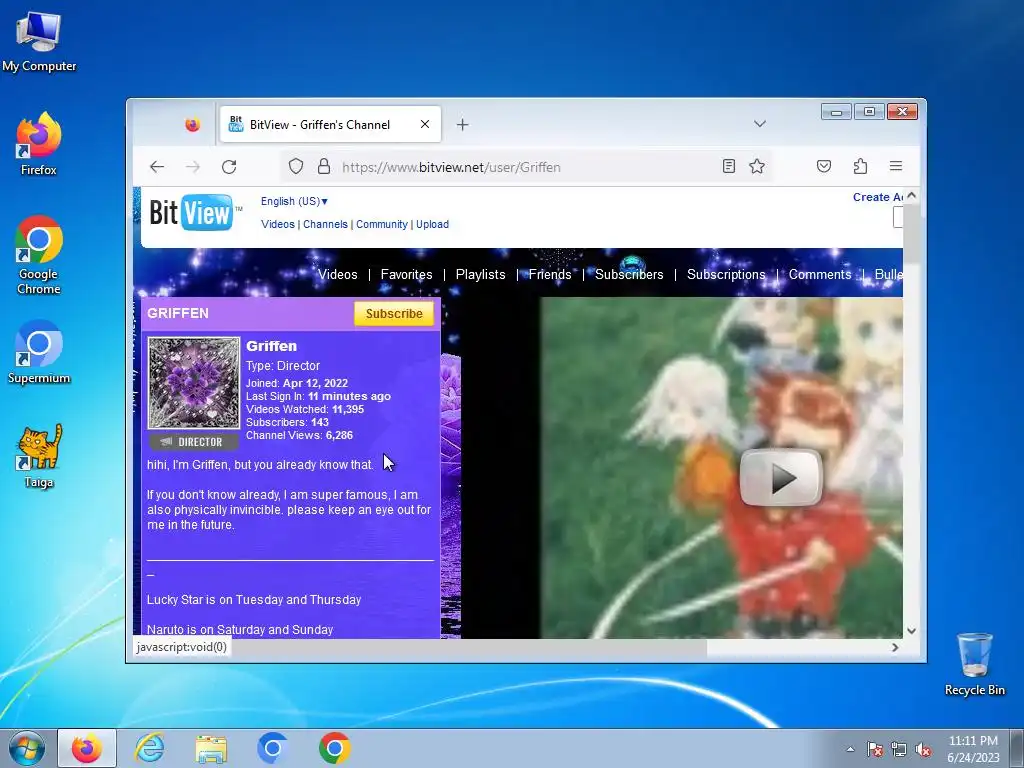
Task: Switch to channel Comments tab
Action: tap(820, 274)
